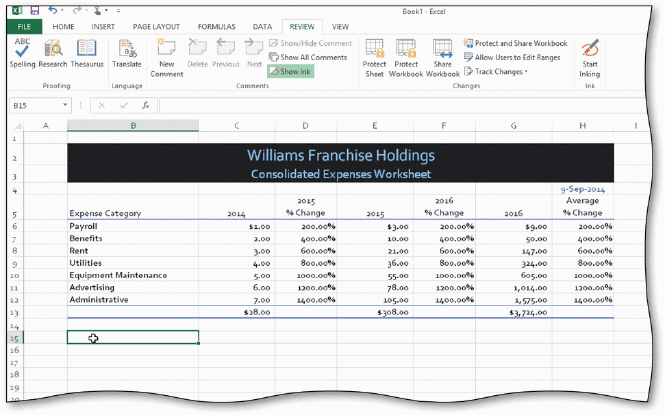Click the Save icon in the Quick Access Toolbar
Viewport: 665px width, 415px height.
click(x=34, y=11)
